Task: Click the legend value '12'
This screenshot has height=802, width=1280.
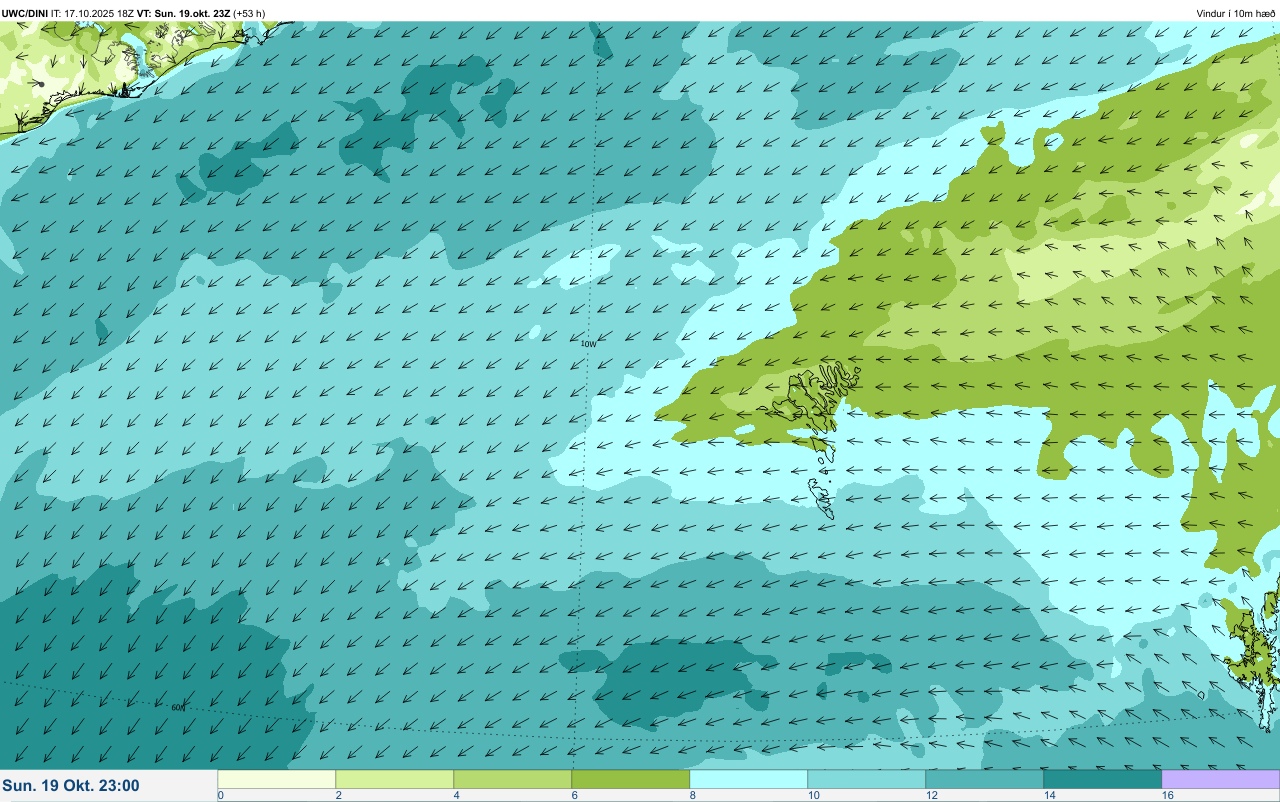Action: (x=931, y=795)
